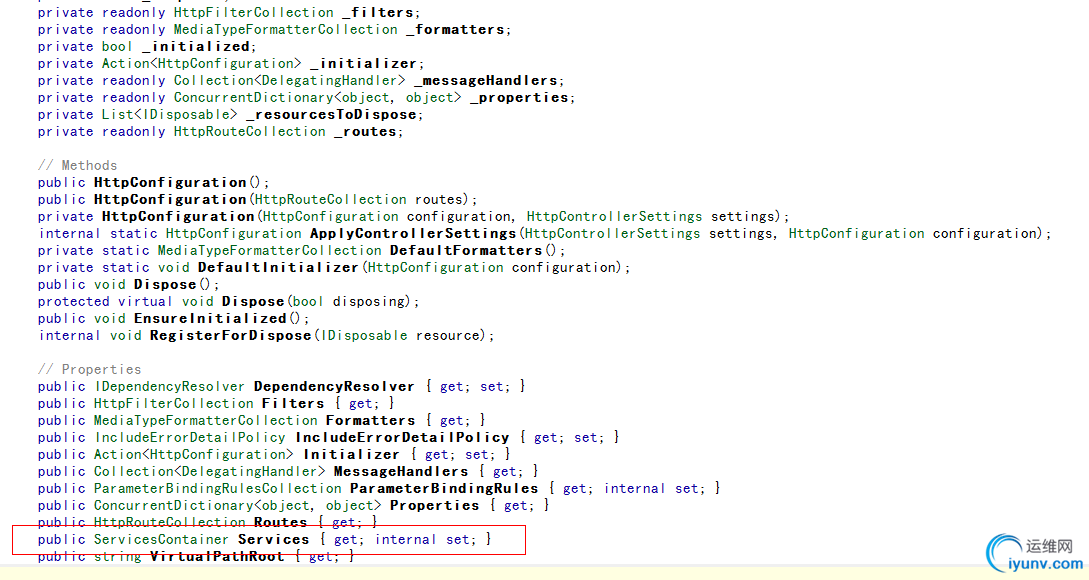
Task: Open the DefaultInitializer method
Action: pos(278,267)
